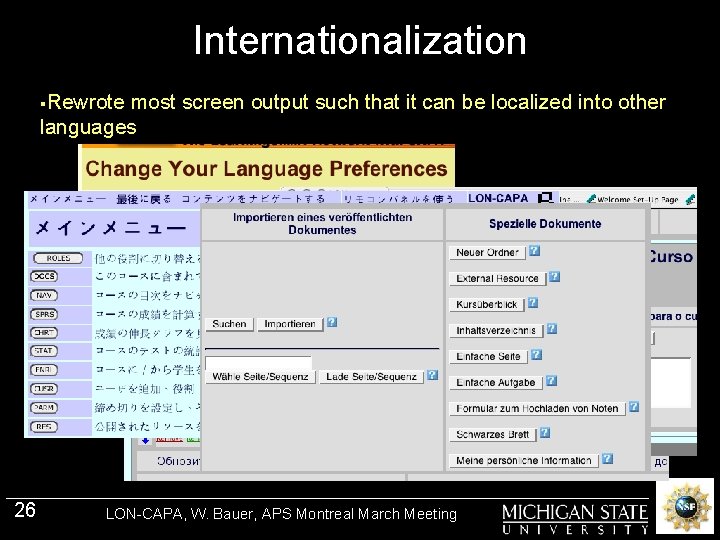Click LON-CAPA link in Japanese menu bar
Viewport: 720px width, 540px height.
point(498,198)
